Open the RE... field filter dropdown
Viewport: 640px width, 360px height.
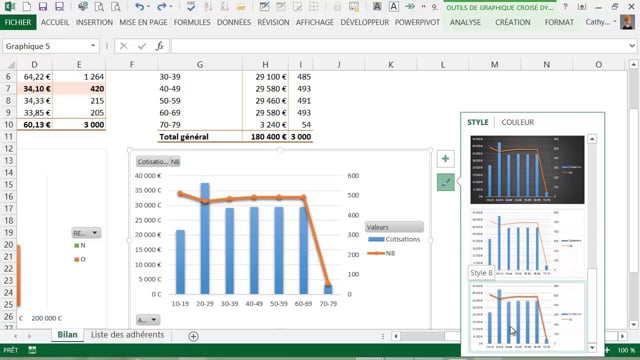(86, 233)
